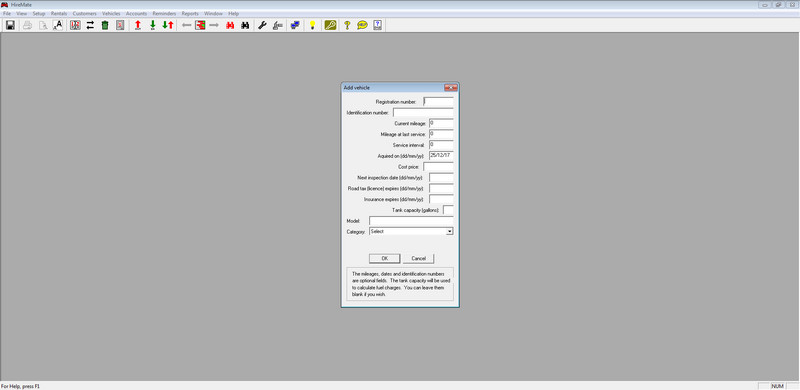800x390 pixels.
Task: Click the Acquired on date field
Action: tap(441, 156)
